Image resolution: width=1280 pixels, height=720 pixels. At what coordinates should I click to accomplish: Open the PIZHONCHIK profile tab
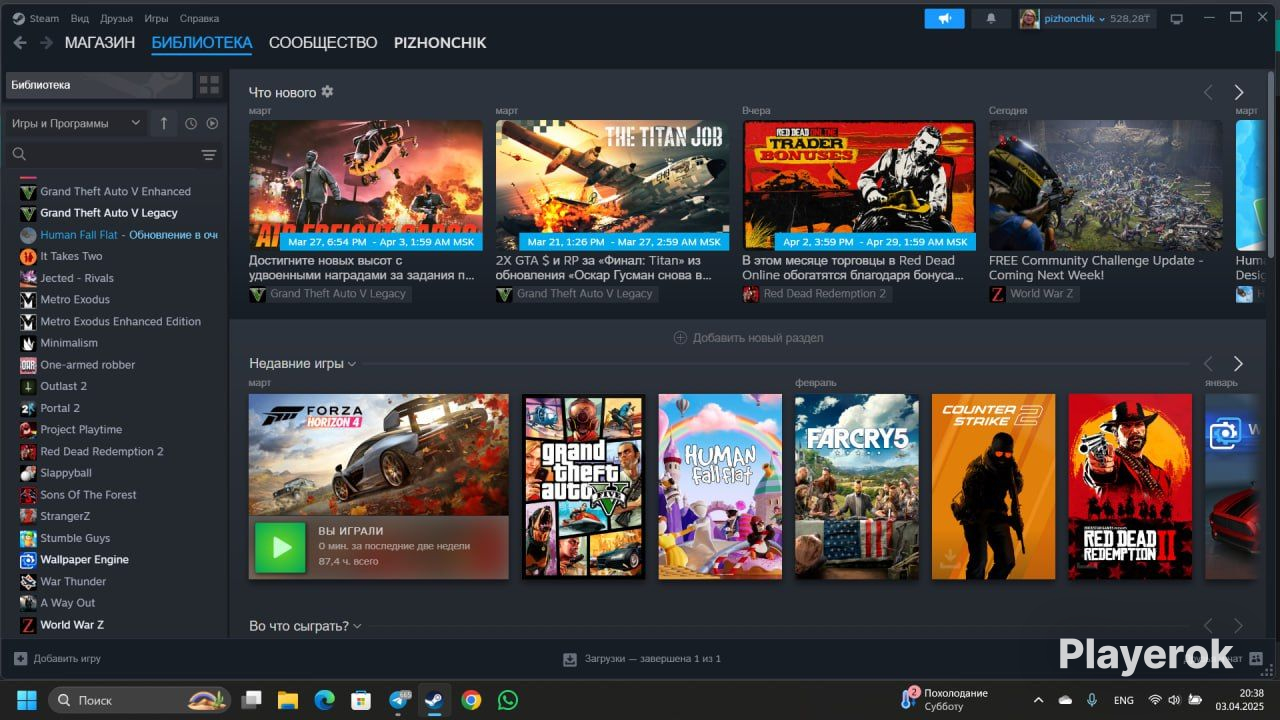click(x=440, y=43)
